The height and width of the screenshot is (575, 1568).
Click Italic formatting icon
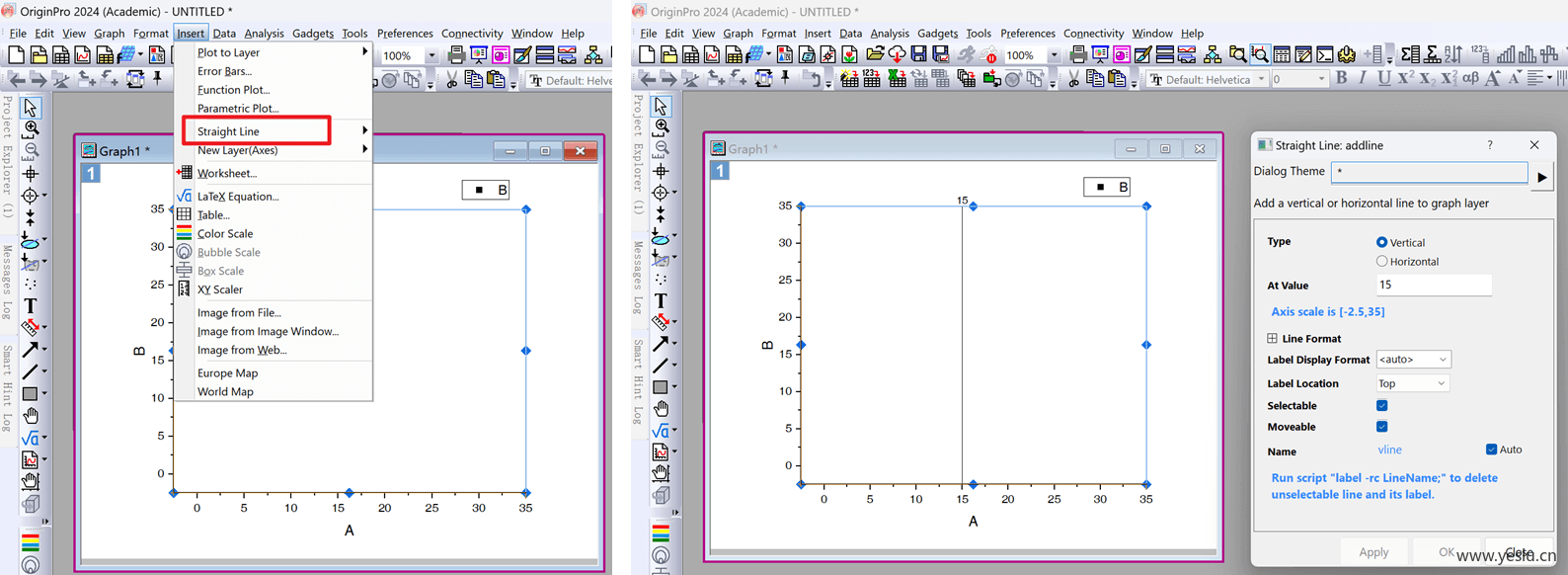(x=1363, y=78)
